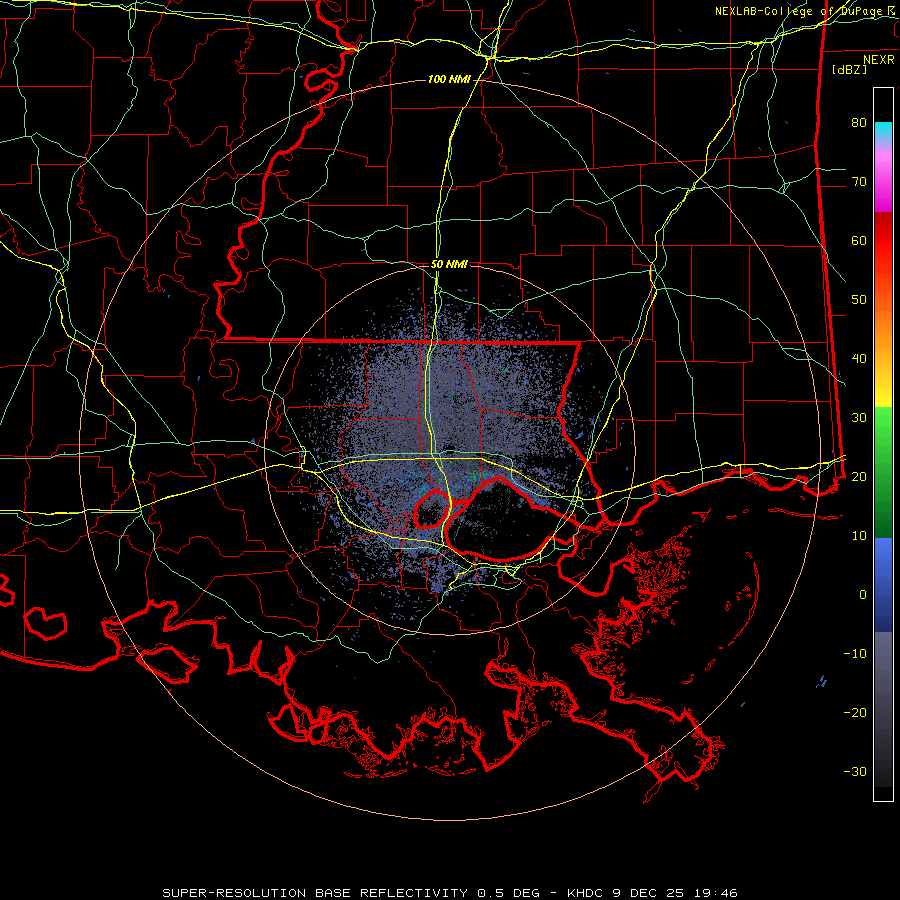
Task: Click the blue band of the reflectivity color bar
Action: (x=883, y=584)
